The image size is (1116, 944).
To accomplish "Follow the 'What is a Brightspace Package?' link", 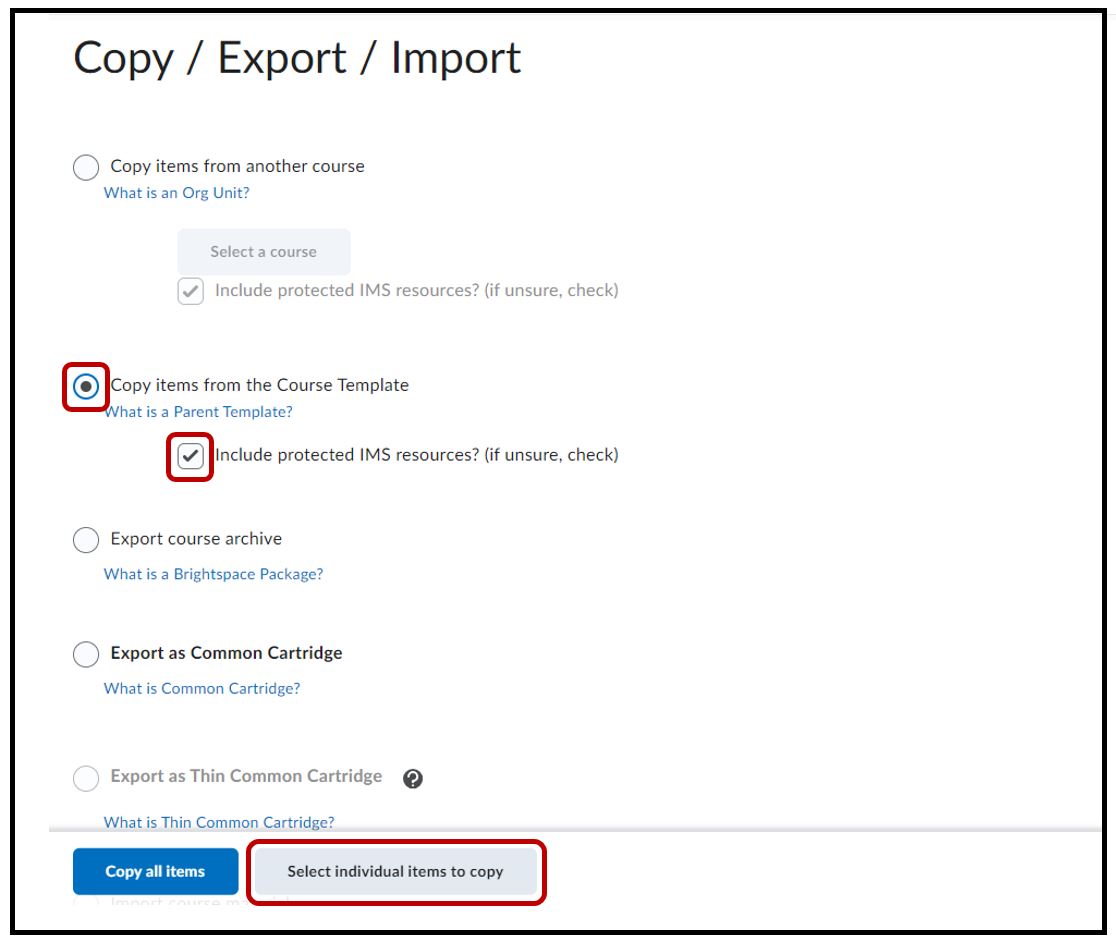I will click(x=213, y=574).
